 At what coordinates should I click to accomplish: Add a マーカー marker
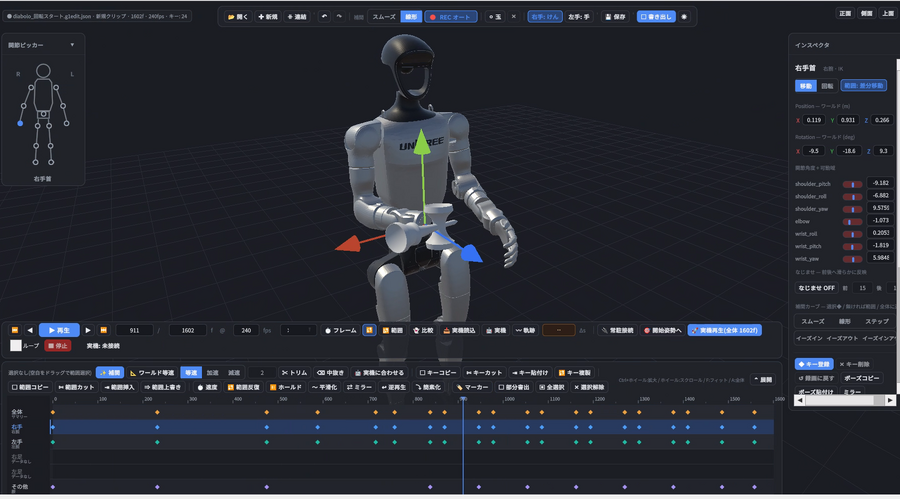473,387
